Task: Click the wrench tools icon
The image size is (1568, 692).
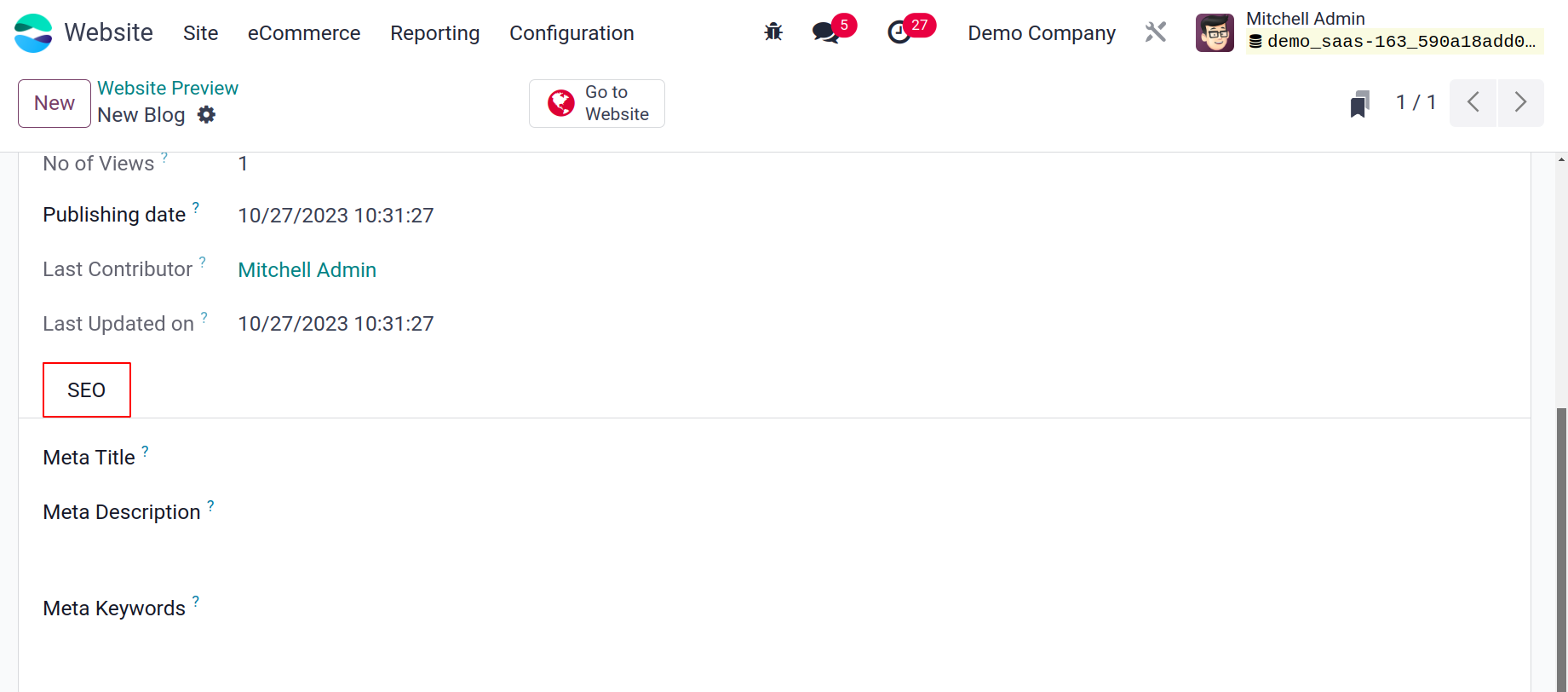Action: (1156, 32)
